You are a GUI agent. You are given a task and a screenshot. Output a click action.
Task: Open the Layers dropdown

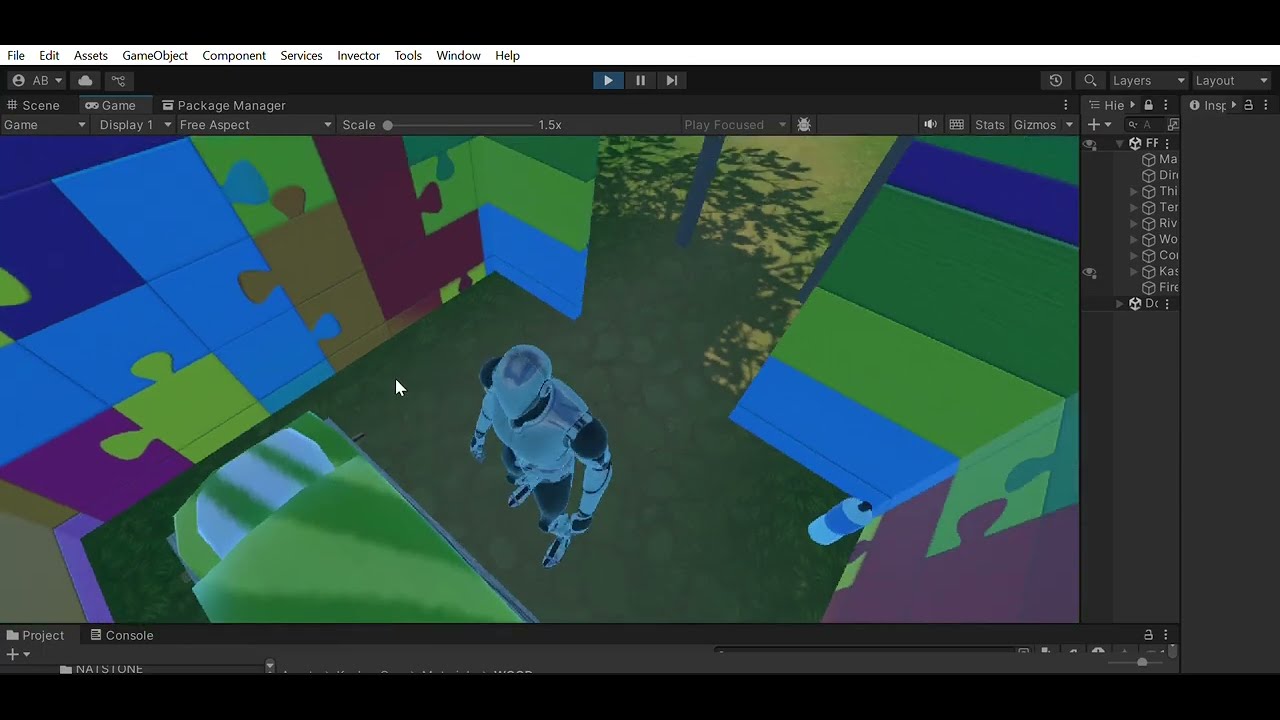1147,80
